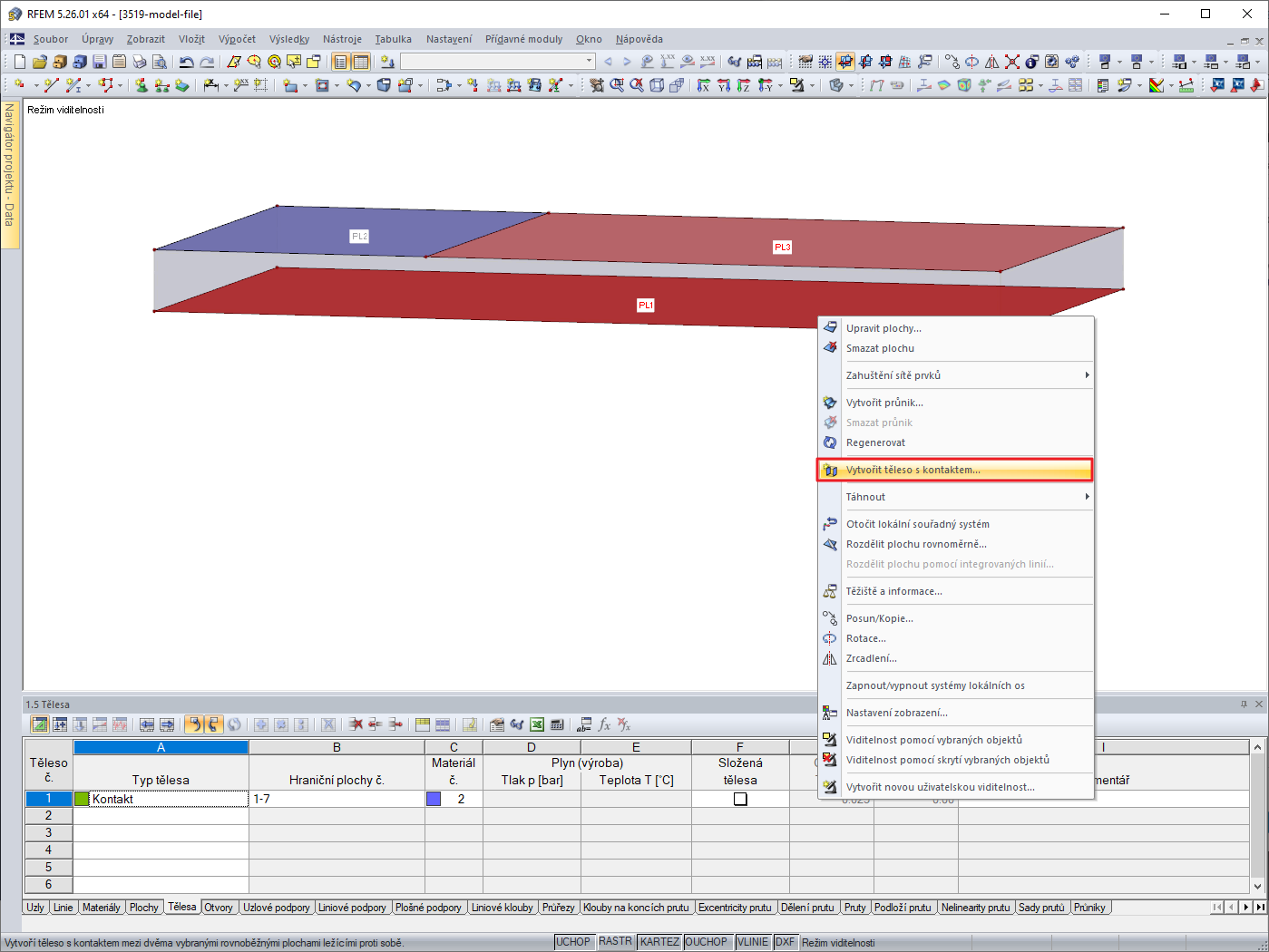The height and width of the screenshot is (952, 1269).
Task: Click the next table arrow icon
Action: [x=166, y=724]
